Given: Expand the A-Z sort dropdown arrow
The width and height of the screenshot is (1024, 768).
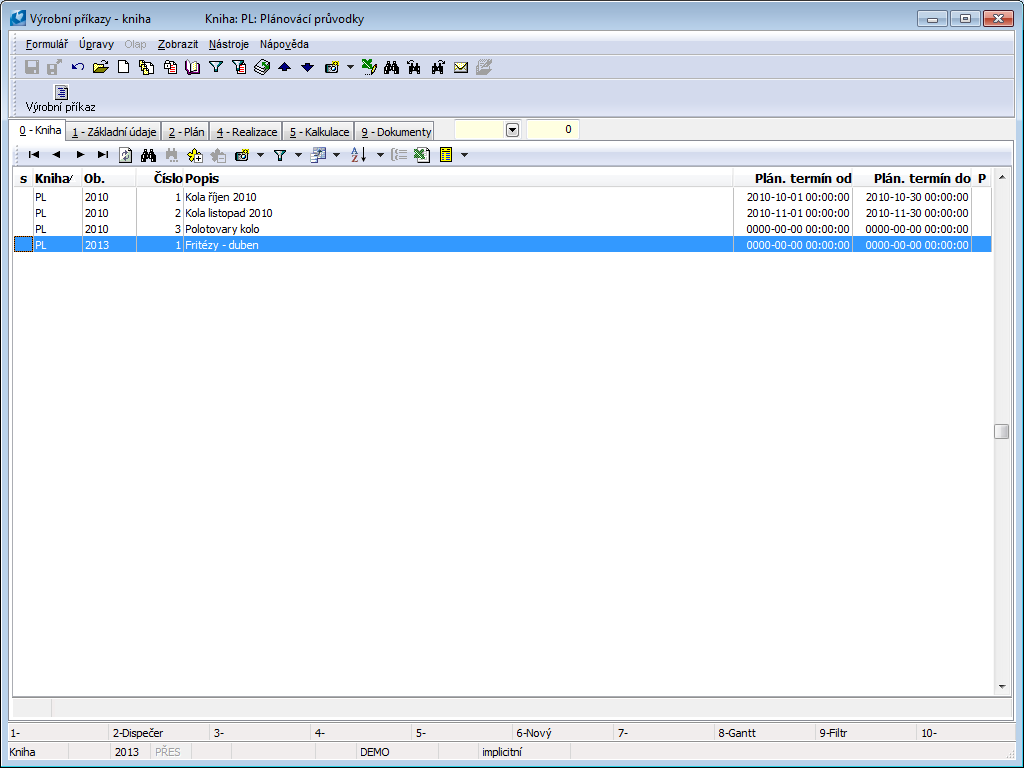Looking at the screenshot, I should tap(380, 155).
